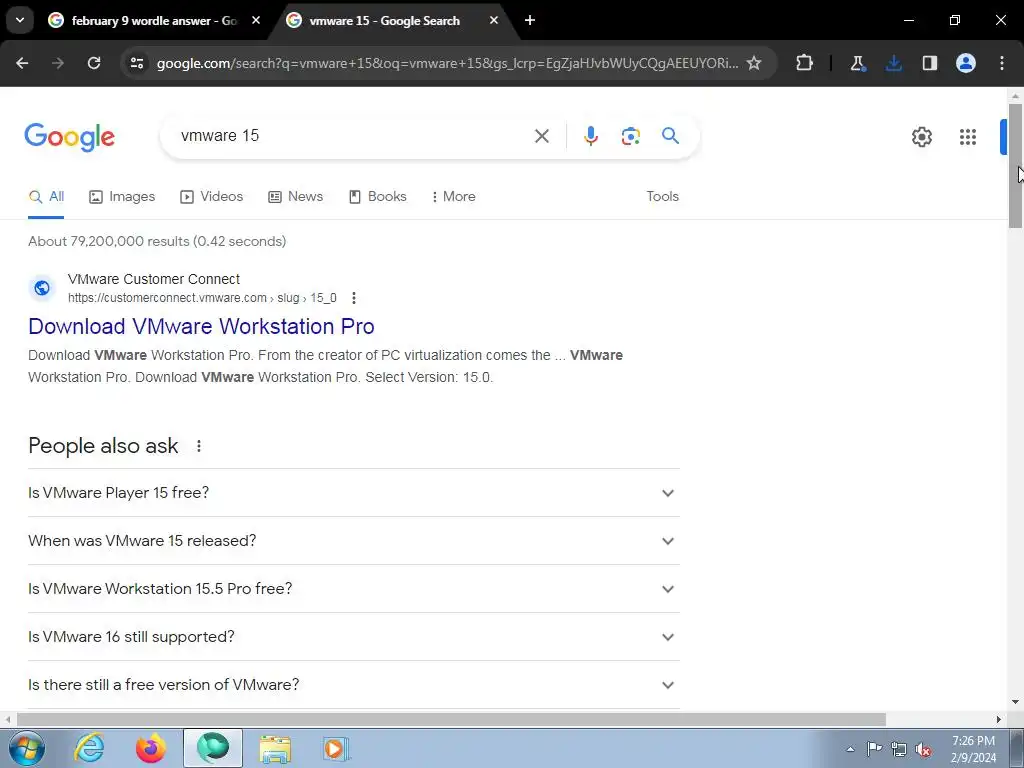
Task: Open the clock showing 7:26 PM
Action: click(x=973, y=749)
